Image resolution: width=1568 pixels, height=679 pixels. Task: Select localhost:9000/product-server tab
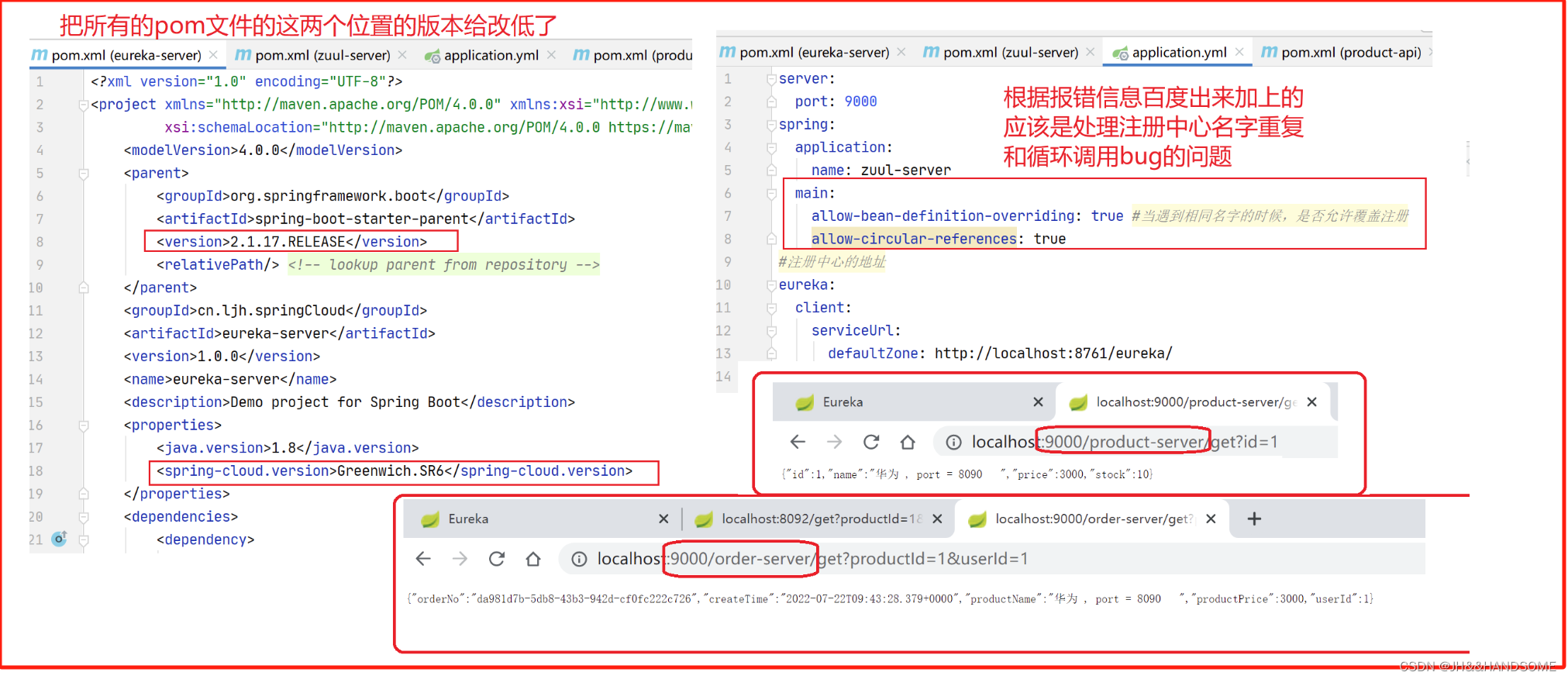pyautogui.click(x=1192, y=402)
